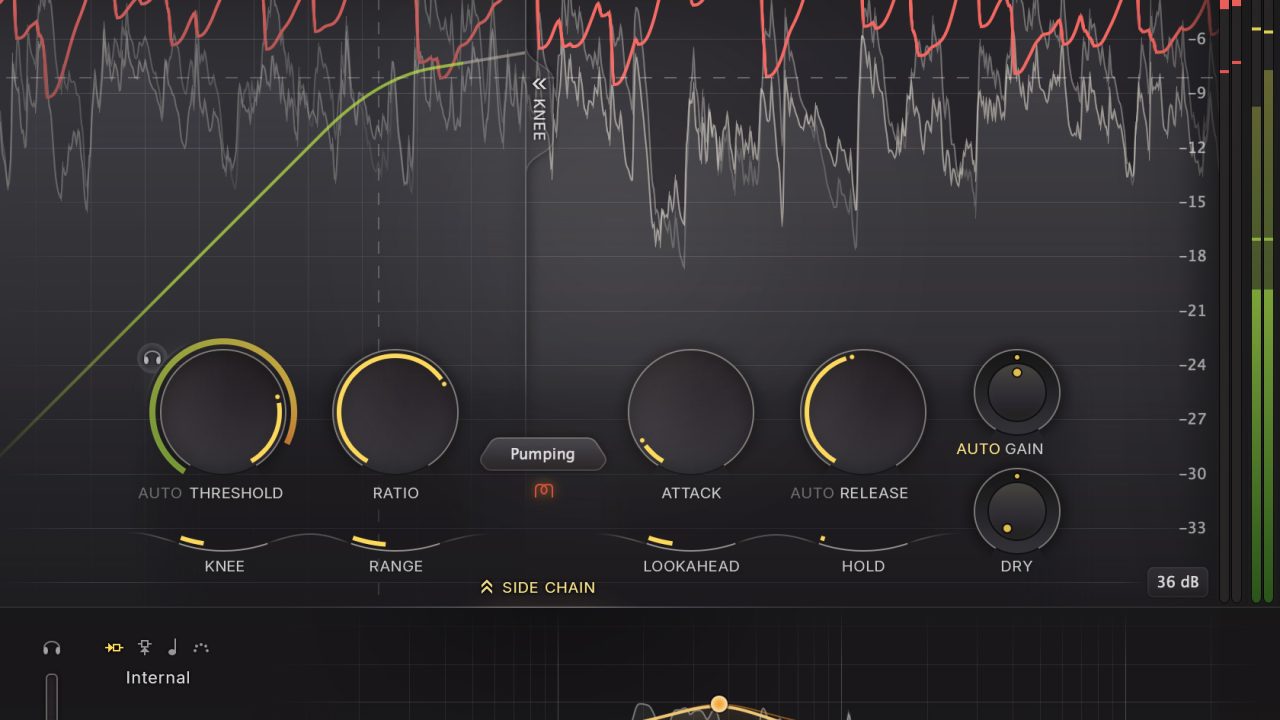Select the Internal sidechain input icon
Screen dimensions: 1280x720
[113, 647]
